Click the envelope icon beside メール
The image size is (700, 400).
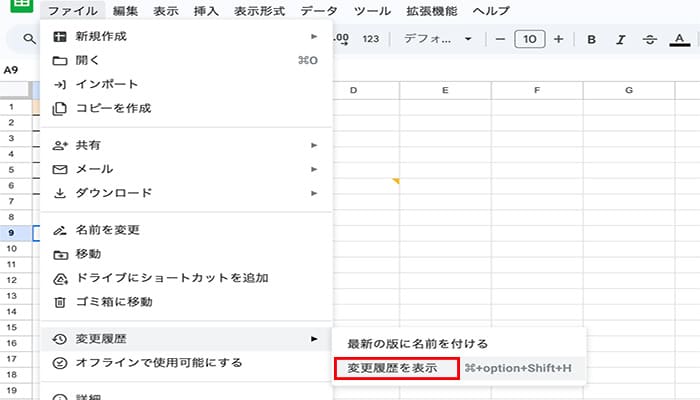pos(60,170)
